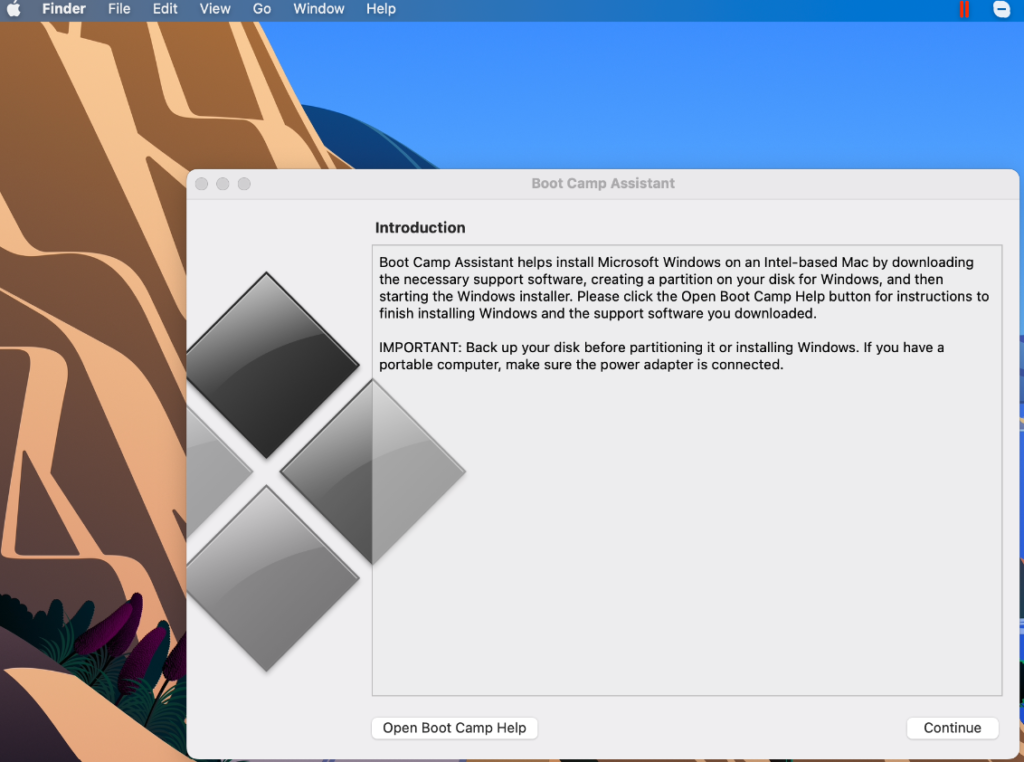This screenshot has height=762, width=1024.
Task: Open the View menu
Action: 215,9
